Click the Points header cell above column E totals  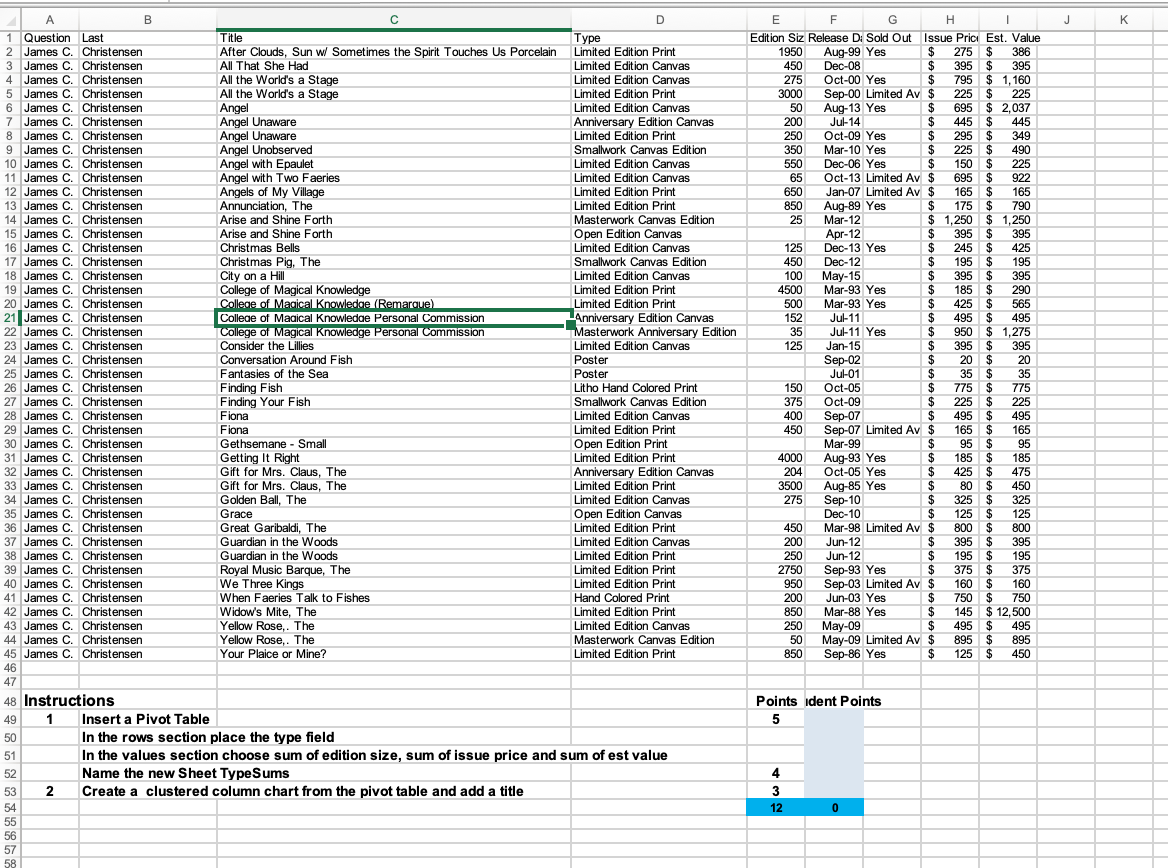[775, 700]
